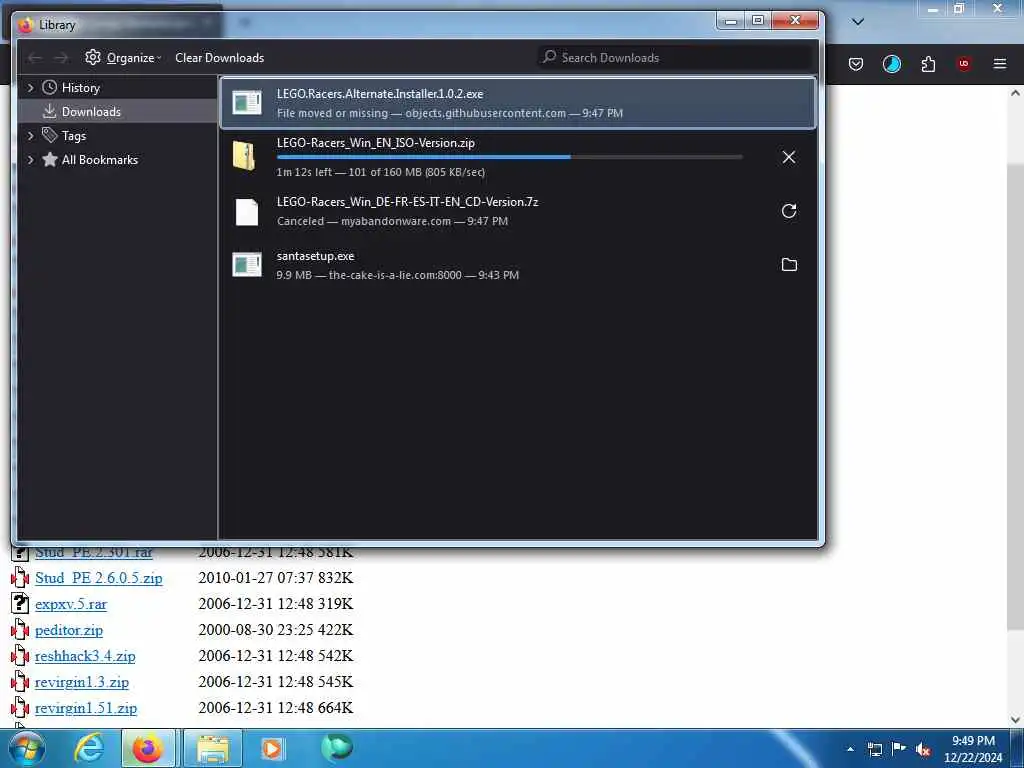
Task: Open the uBlock Origin extension icon
Action: click(964, 63)
